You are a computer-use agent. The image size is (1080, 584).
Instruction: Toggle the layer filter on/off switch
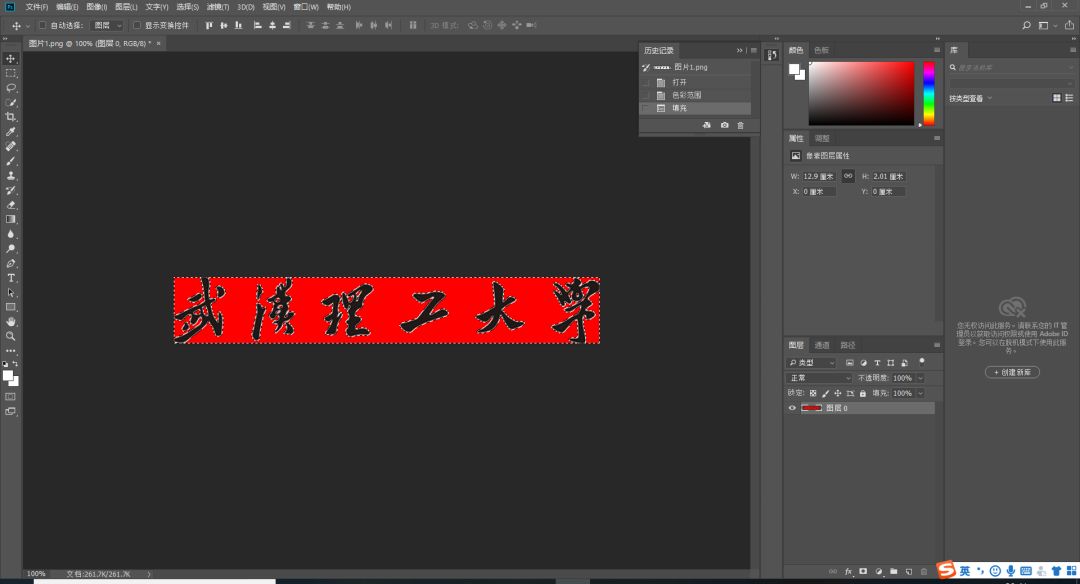922,362
